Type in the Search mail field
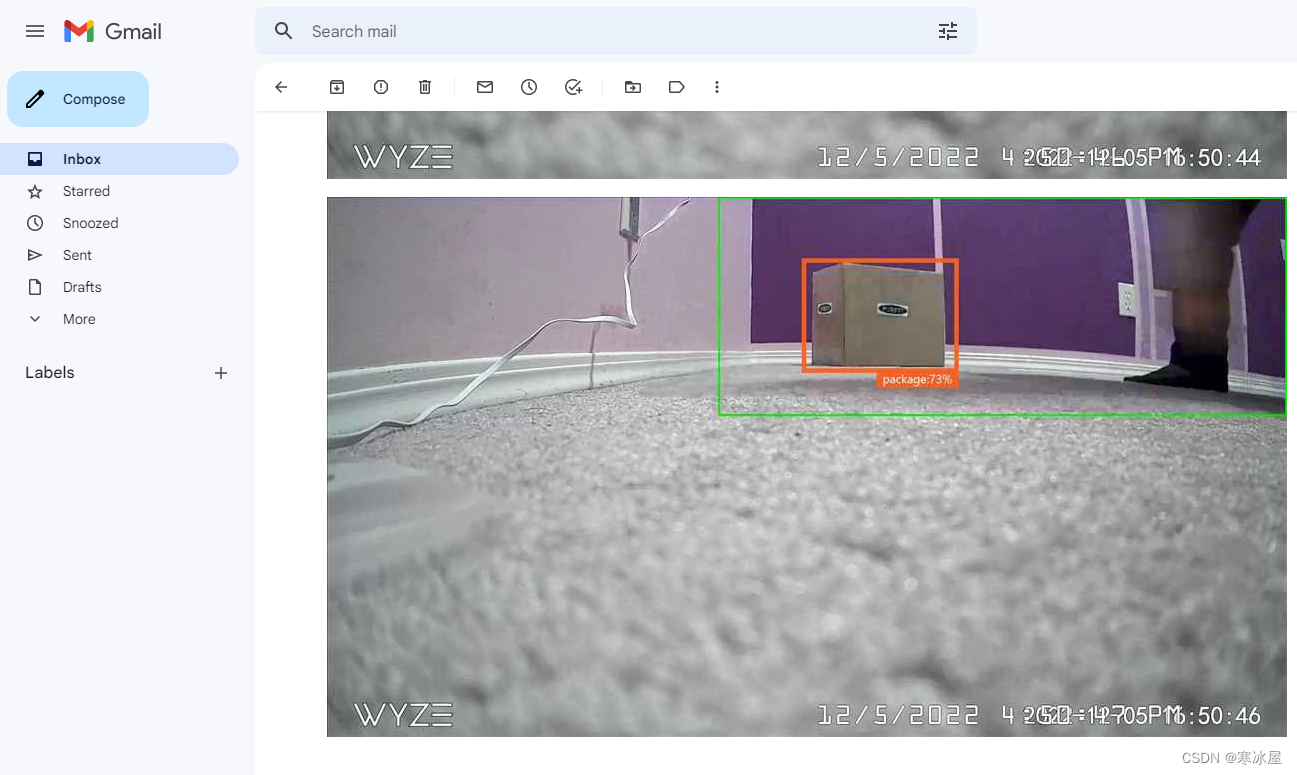This screenshot has height=775, width=1297. click(615, 31)
